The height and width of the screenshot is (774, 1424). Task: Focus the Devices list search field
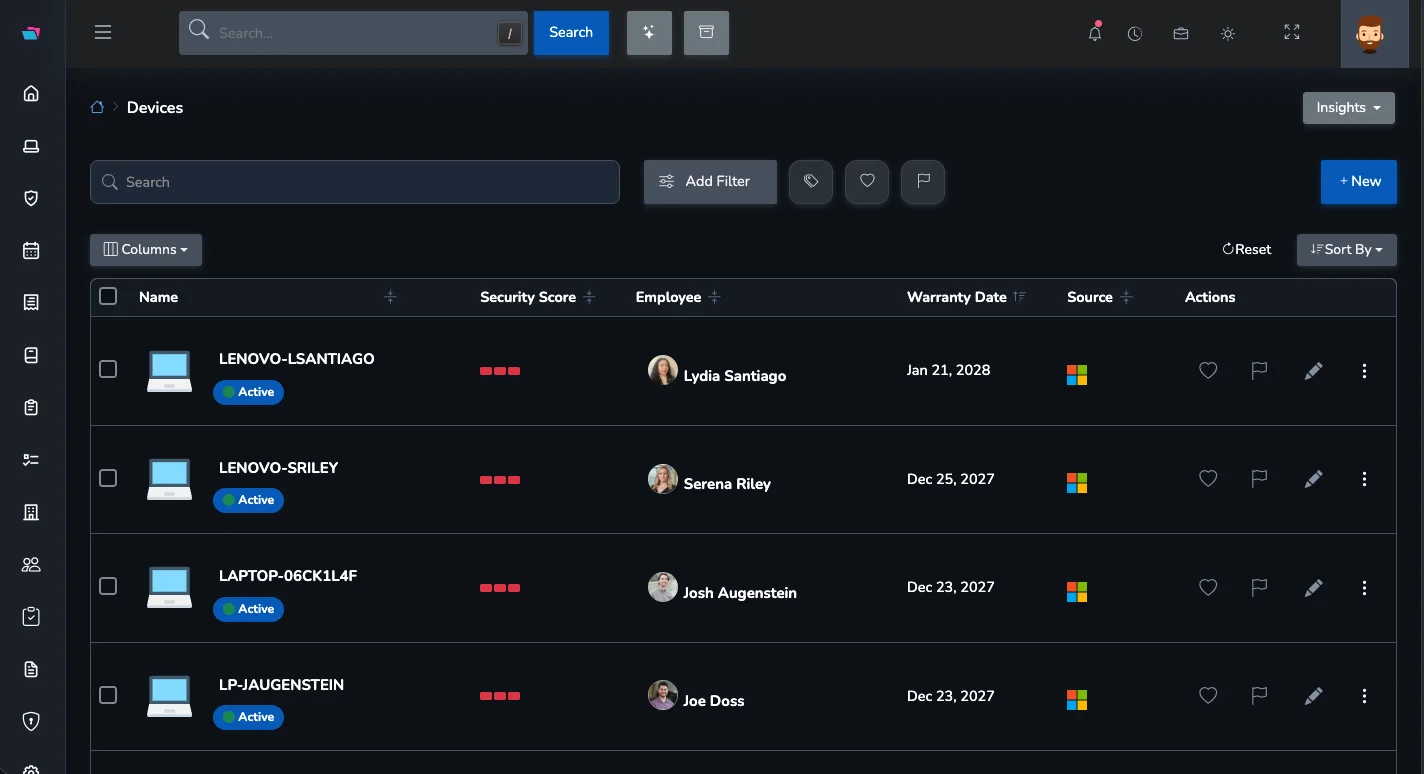[x=355, y=182]
